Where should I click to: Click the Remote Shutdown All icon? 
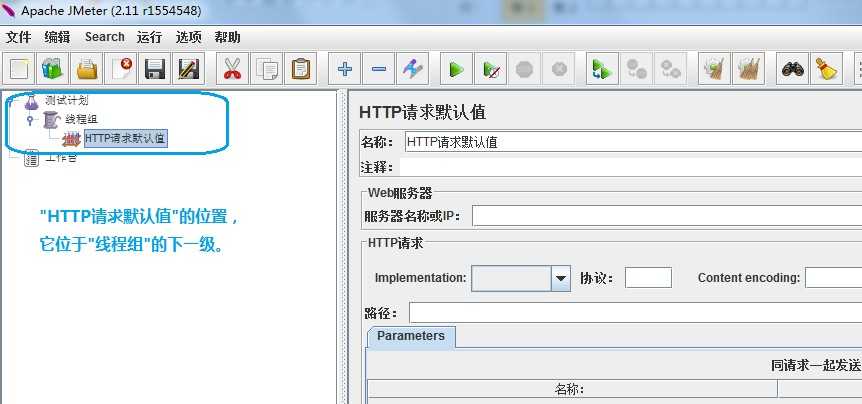pyautogui.click(x=671, y=69)
